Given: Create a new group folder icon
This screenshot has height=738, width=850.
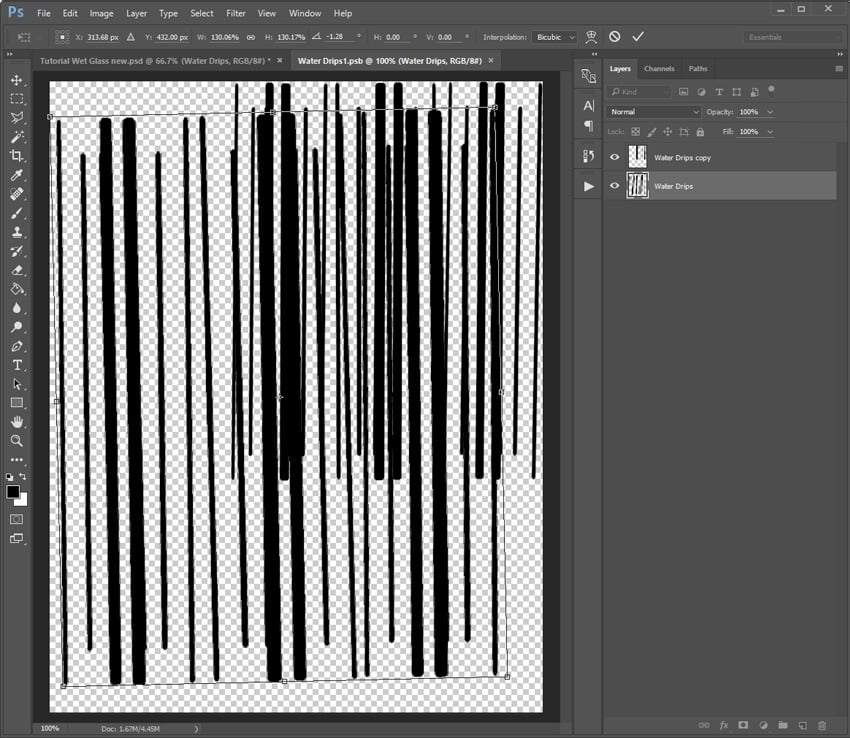Looking at the screenshot, I should (x=783, y=725).
